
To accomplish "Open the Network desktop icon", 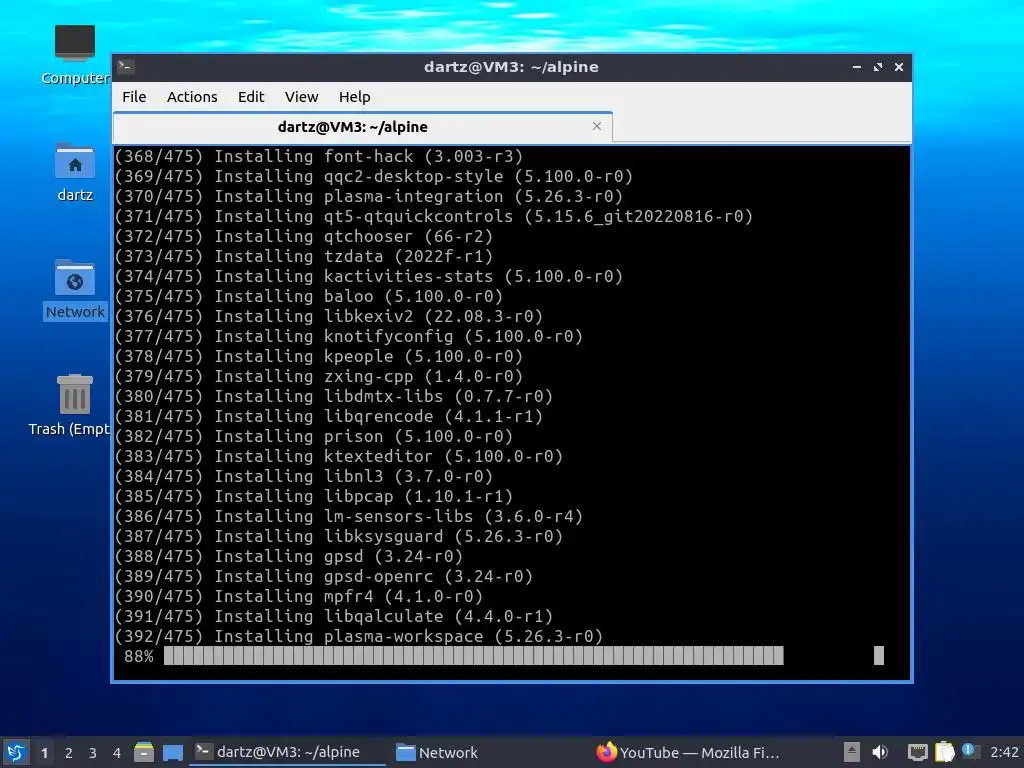I will (74, 289).
